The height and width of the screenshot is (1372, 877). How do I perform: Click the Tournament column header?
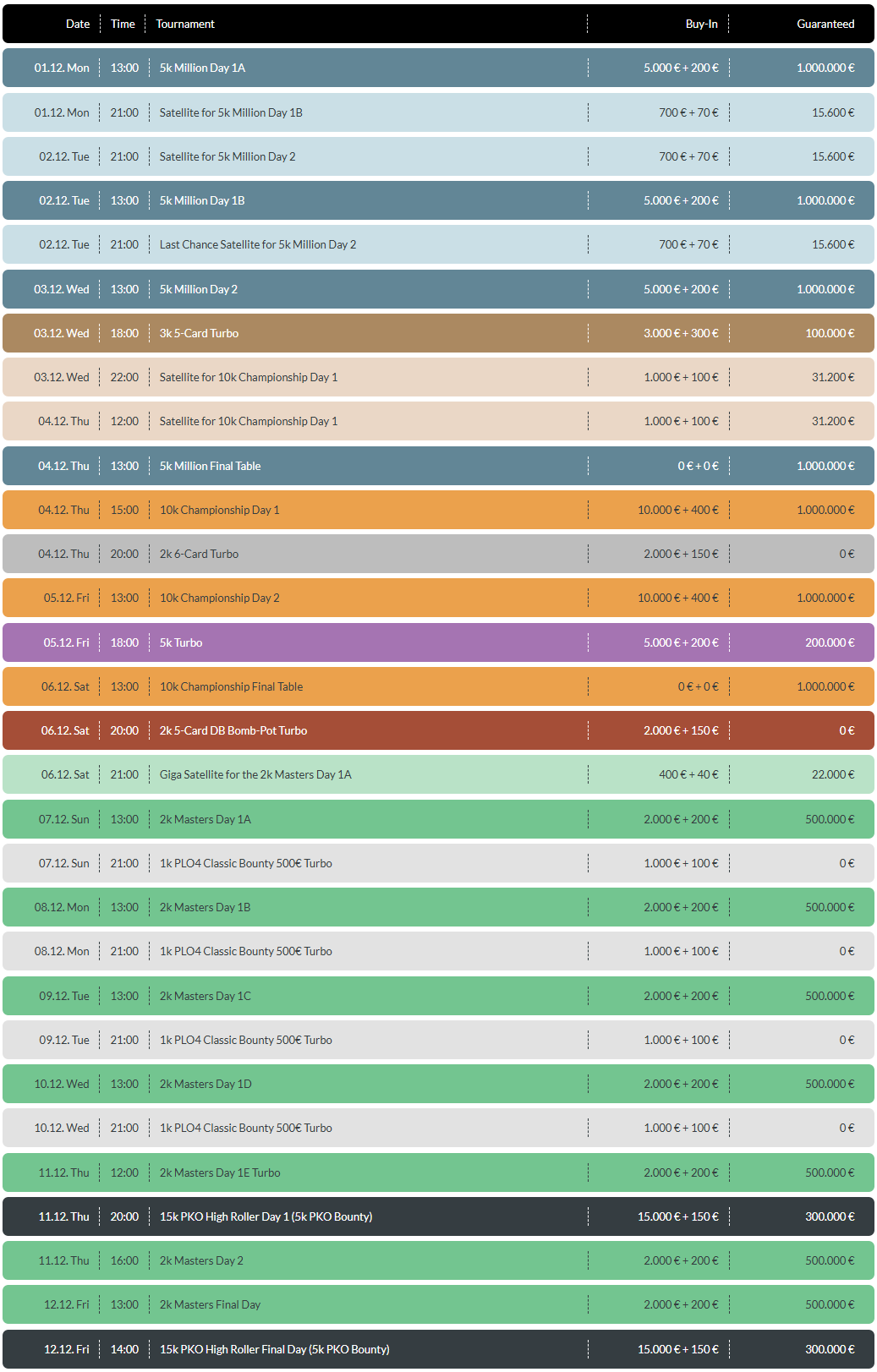coord(185,24)
